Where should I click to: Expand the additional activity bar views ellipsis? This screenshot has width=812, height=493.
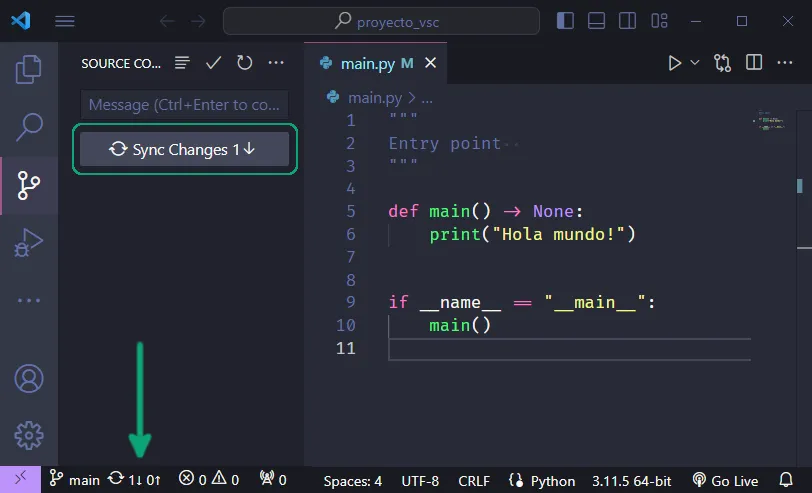pos(29,300)
